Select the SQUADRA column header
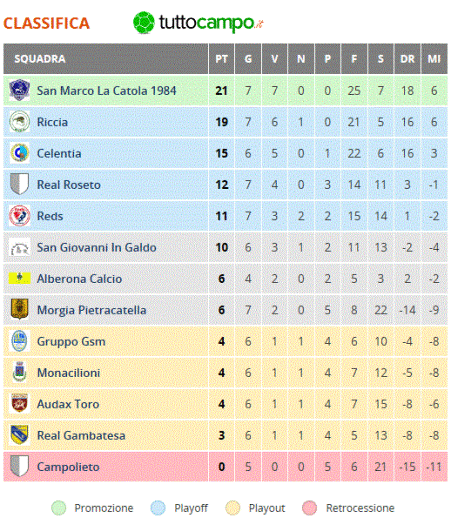 coord(106,59)
